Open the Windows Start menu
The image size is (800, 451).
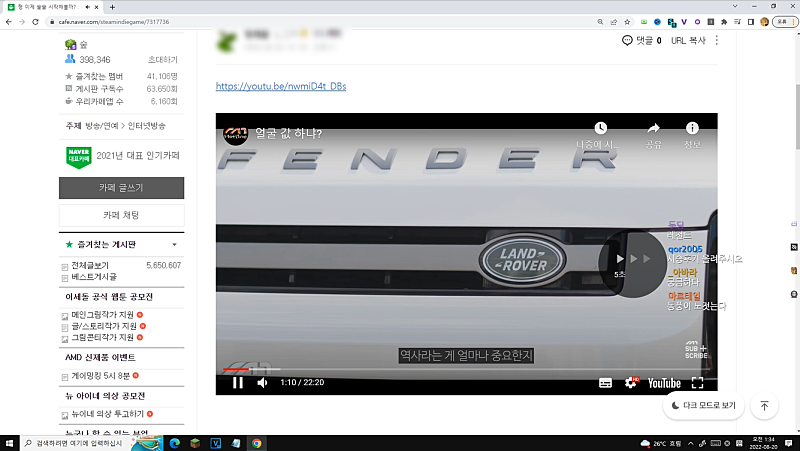(x=9, y=443)
